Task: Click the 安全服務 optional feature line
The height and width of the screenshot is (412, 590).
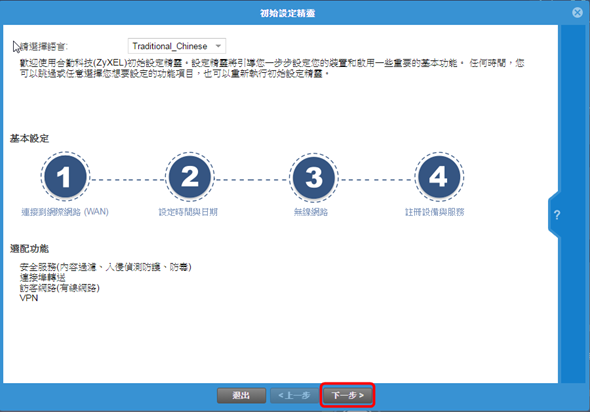Action: (x=105, y=267)
